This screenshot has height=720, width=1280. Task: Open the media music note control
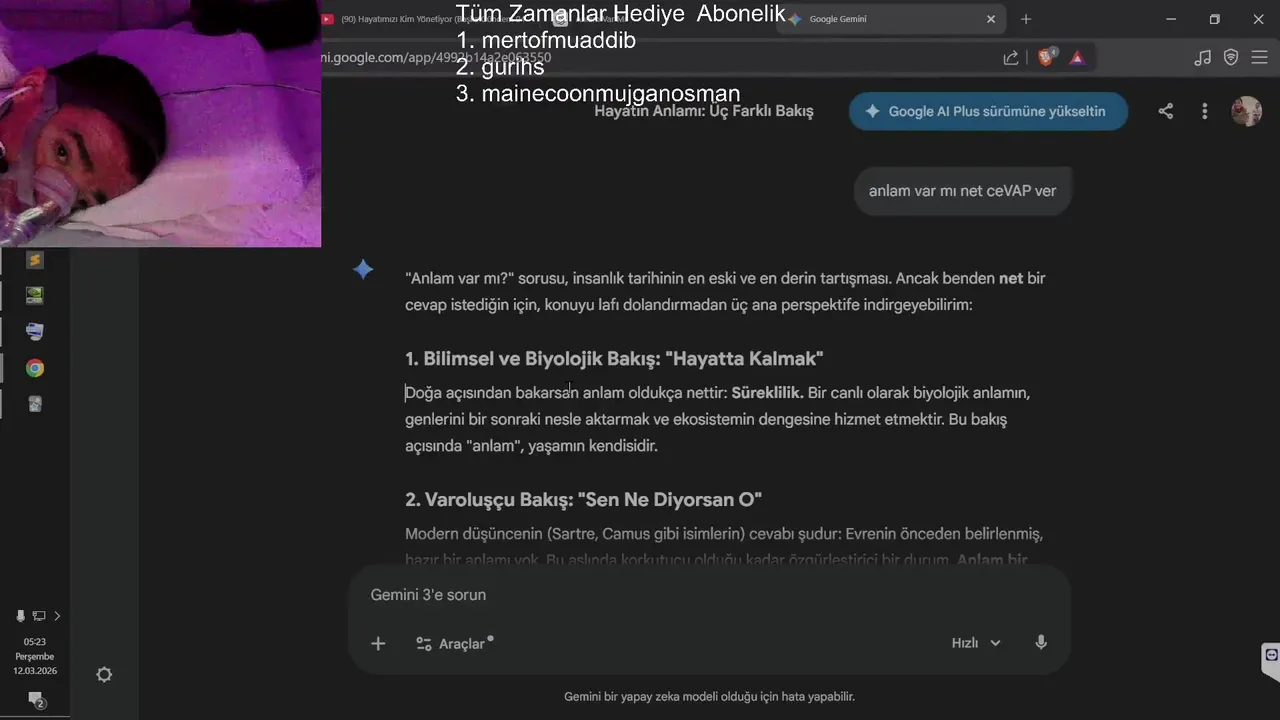1202,58
